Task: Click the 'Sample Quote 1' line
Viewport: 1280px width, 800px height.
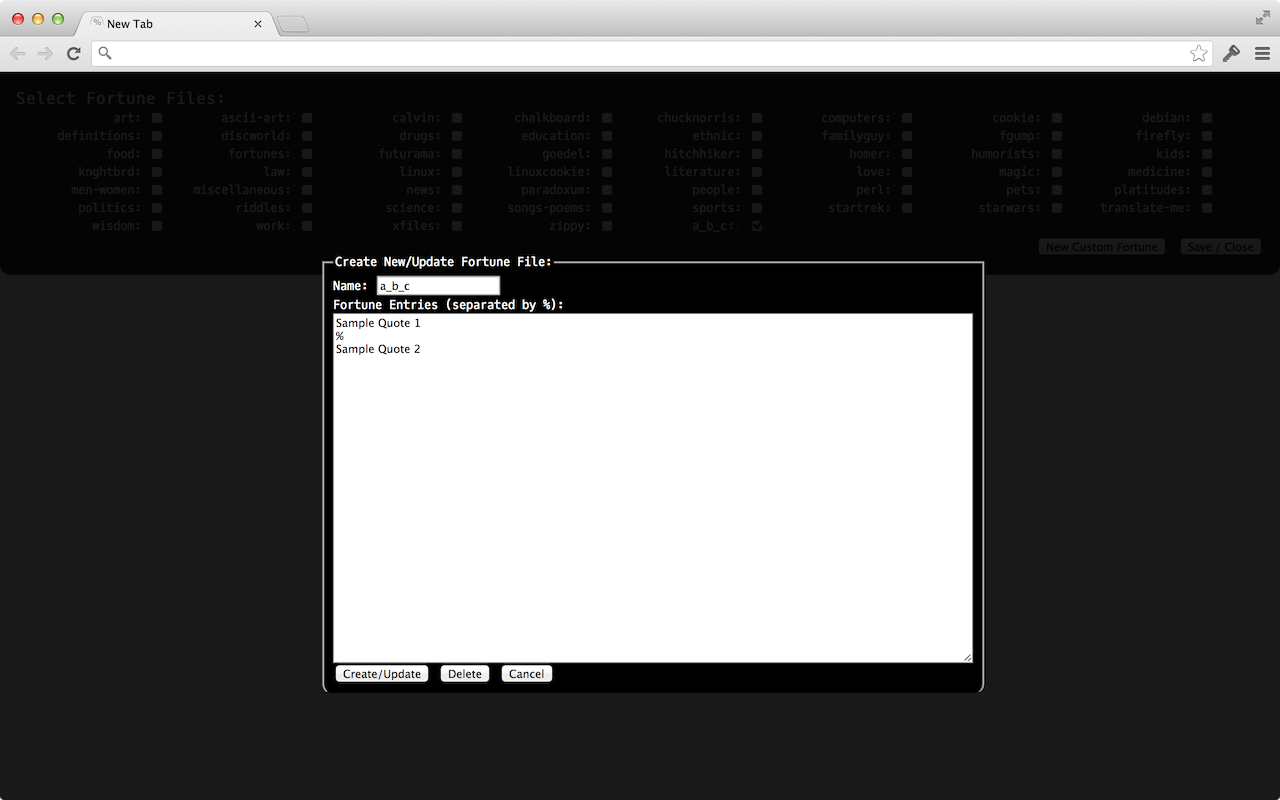Action: [378, 323]
